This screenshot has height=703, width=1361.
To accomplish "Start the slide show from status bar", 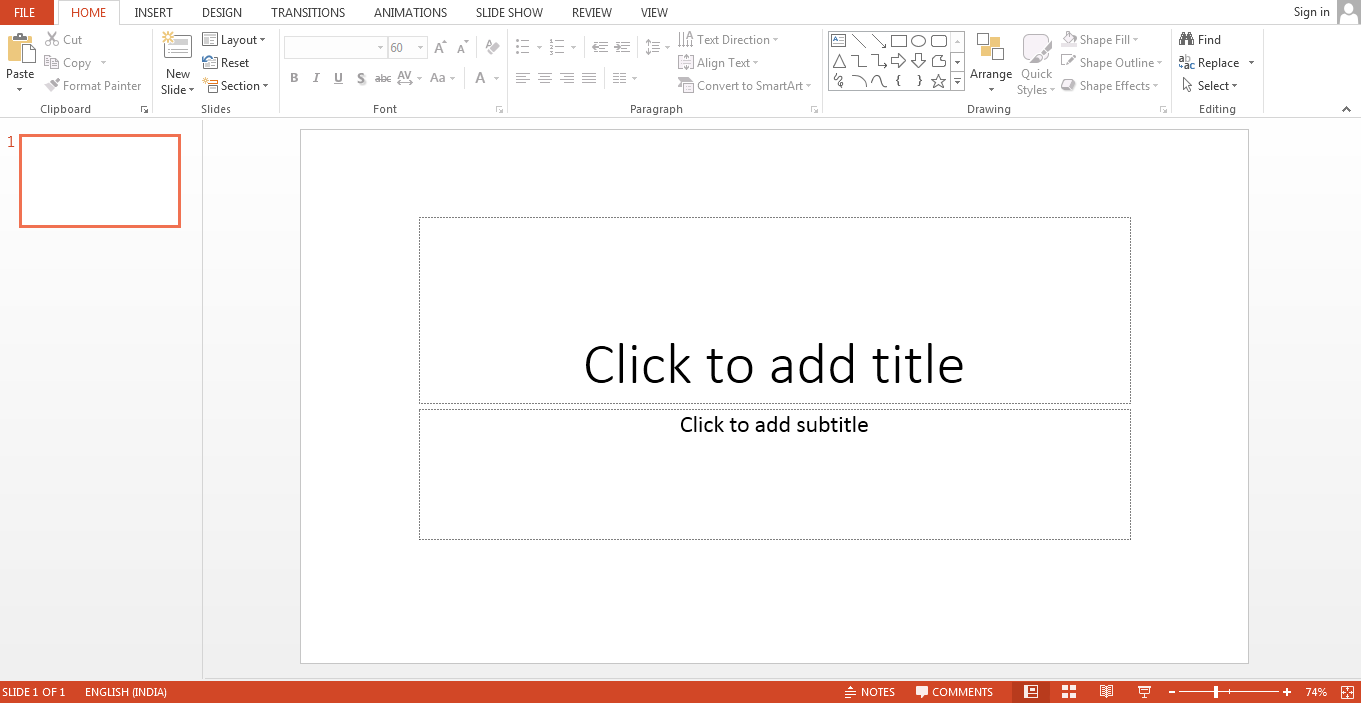I will tap(1143, 691).
